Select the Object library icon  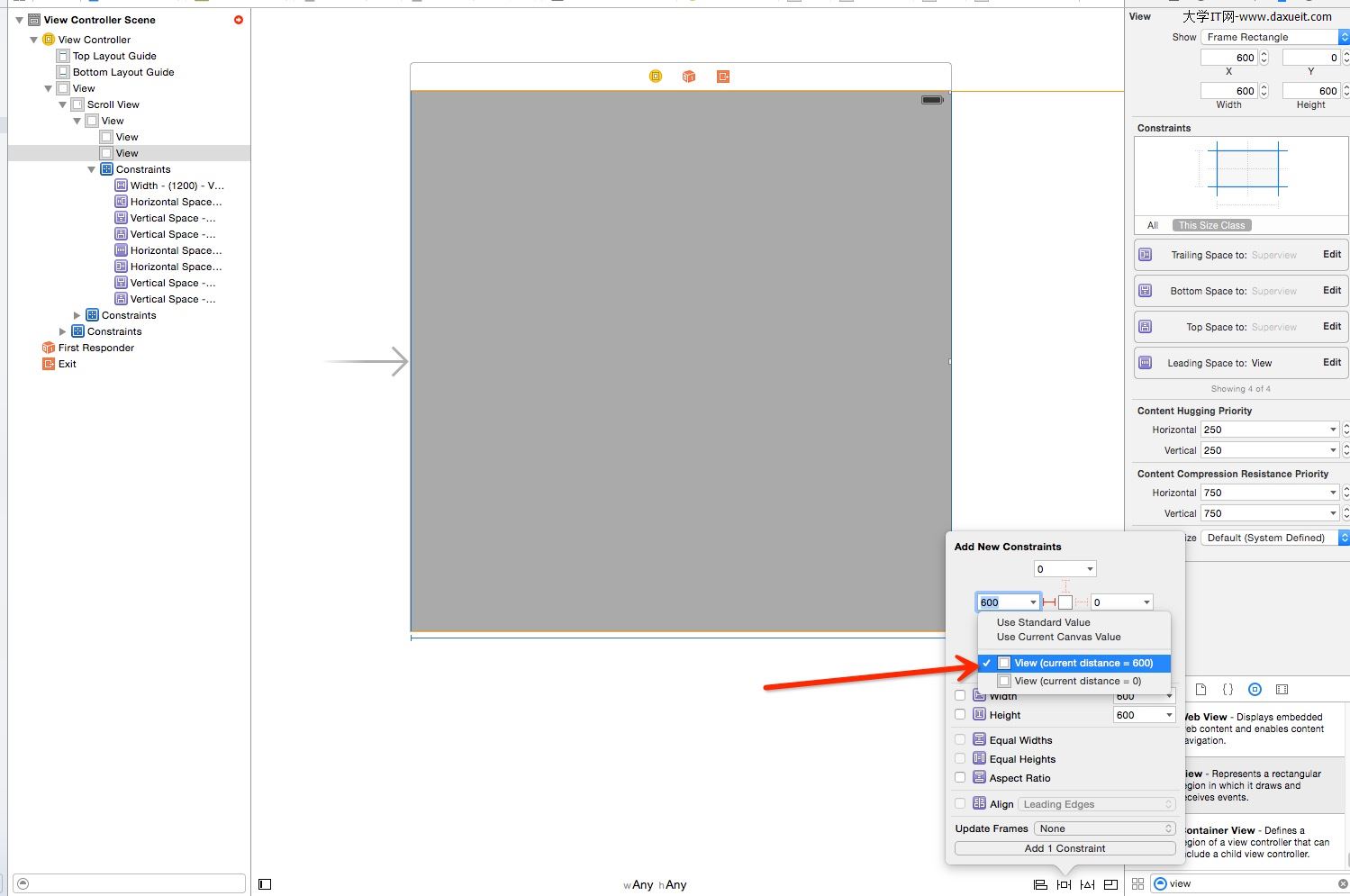pyautogui.click(x=1255, y=690)
